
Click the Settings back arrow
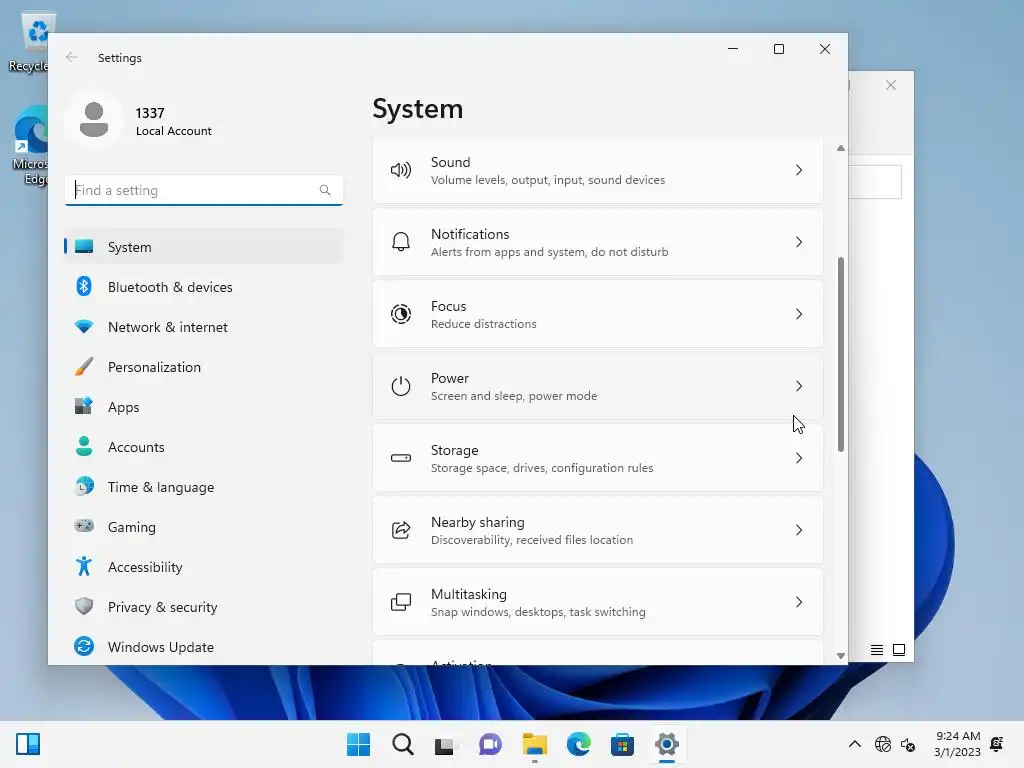(72, 57)
